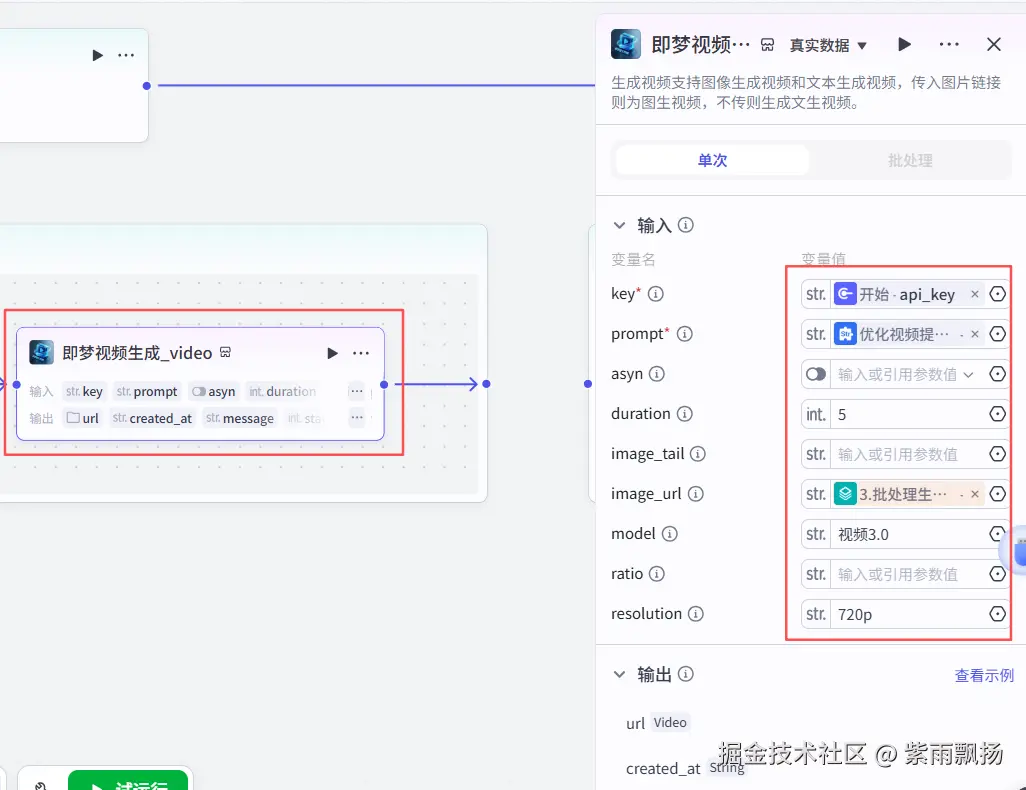Run the 即梦视频 node from the panel header
This screenshot has width=1026, height=790.
[x=904, y=45]
